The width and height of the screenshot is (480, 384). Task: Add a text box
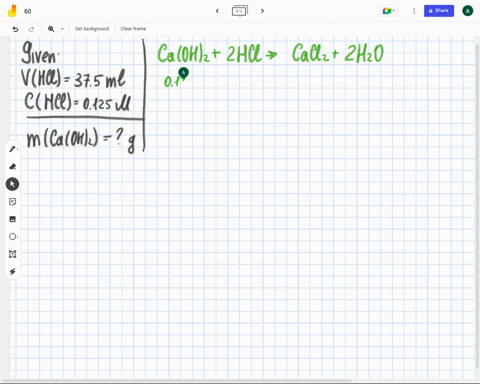coord(13,254)
